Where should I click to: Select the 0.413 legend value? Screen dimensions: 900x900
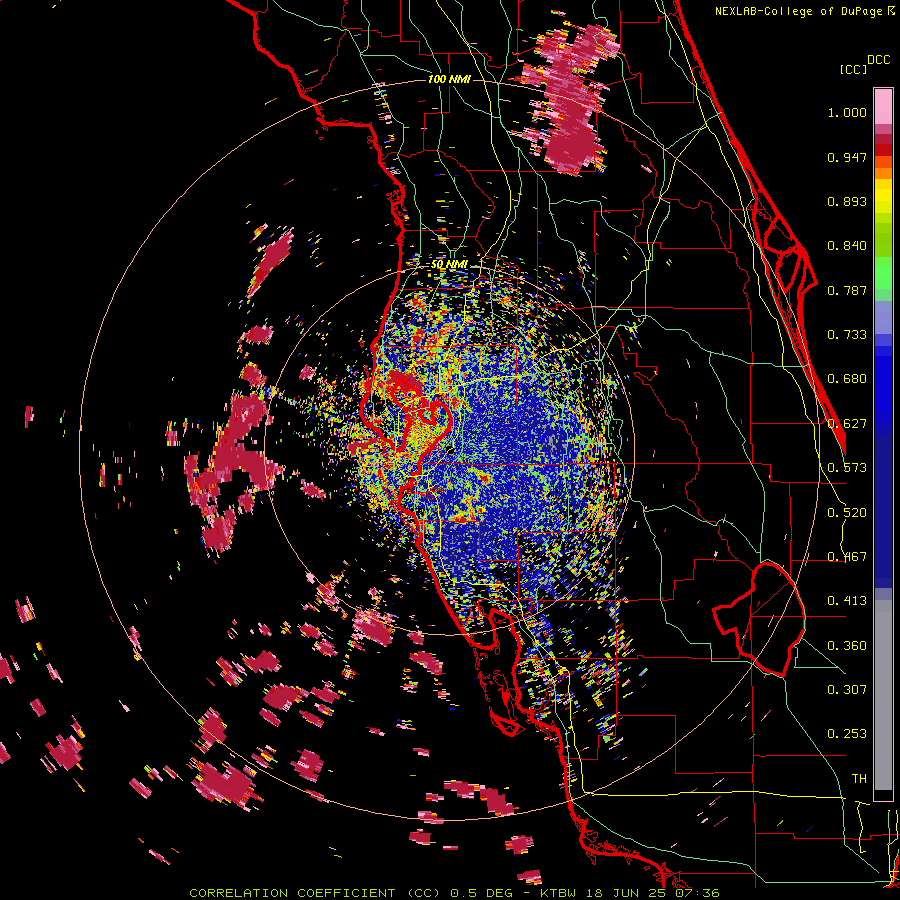[847, 601]
